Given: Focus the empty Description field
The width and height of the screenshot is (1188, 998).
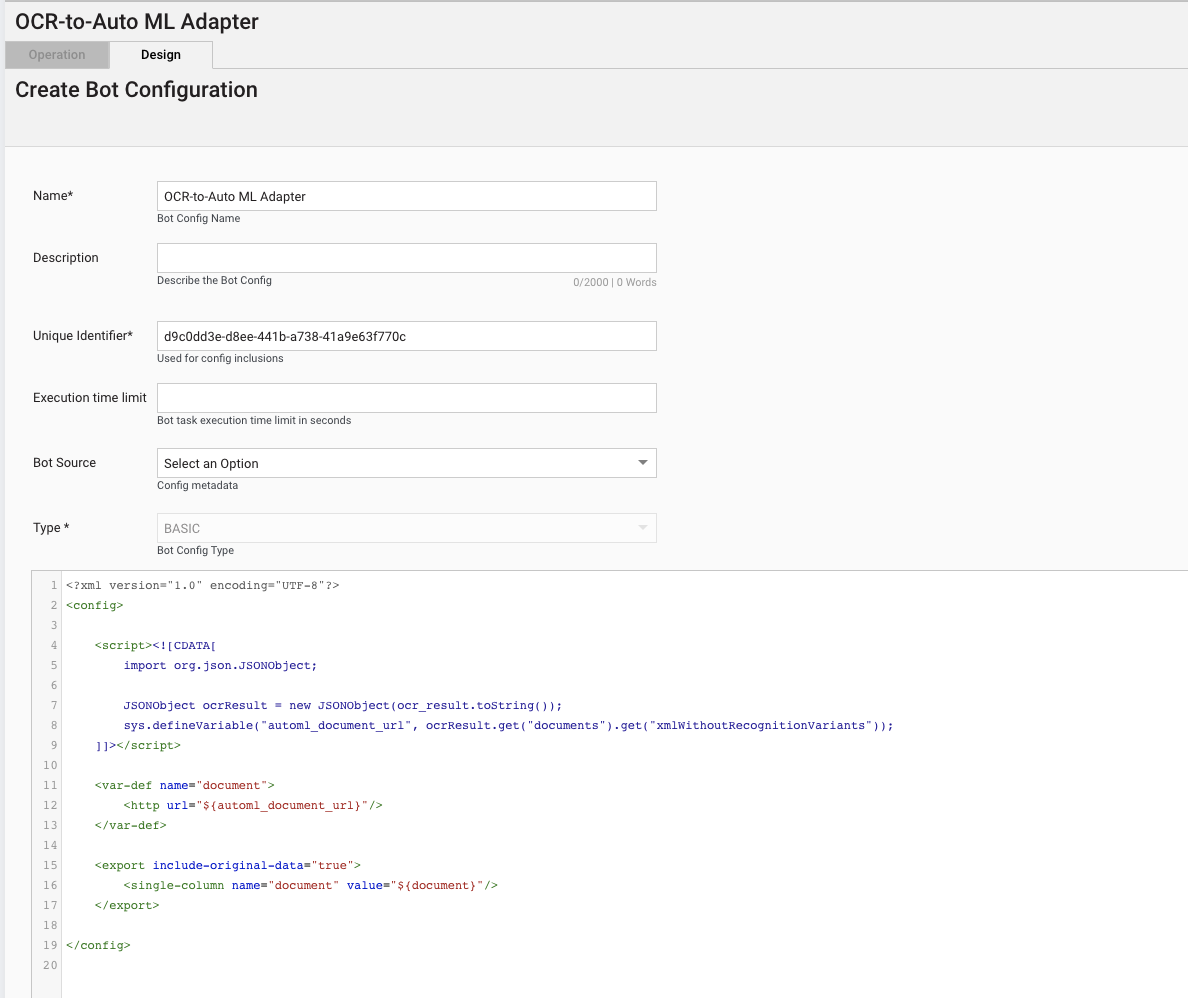Looking at the screenshot, I should click(406, 258).
